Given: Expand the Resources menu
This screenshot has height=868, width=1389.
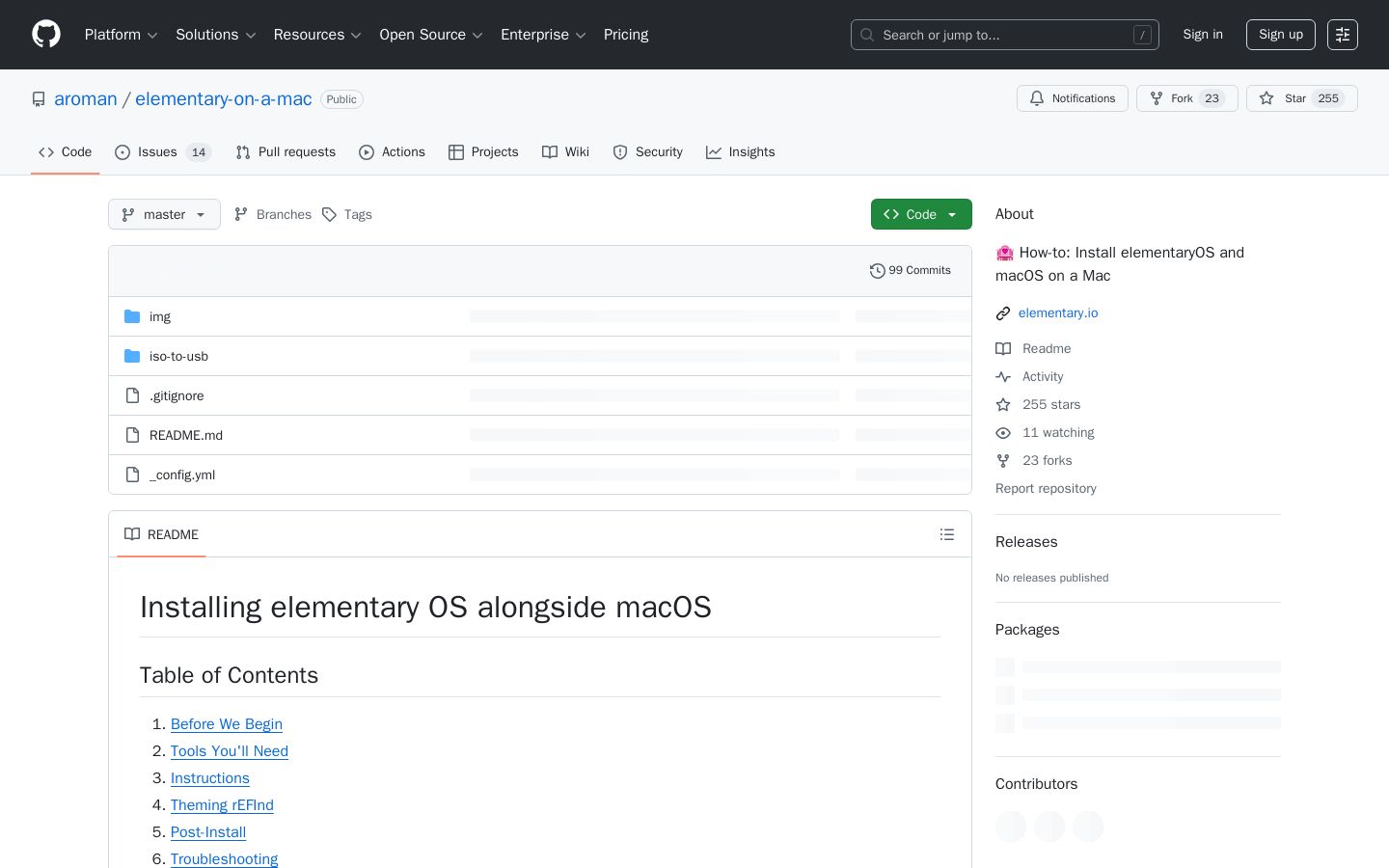Looking at the screenshot, I should point(317,35).
